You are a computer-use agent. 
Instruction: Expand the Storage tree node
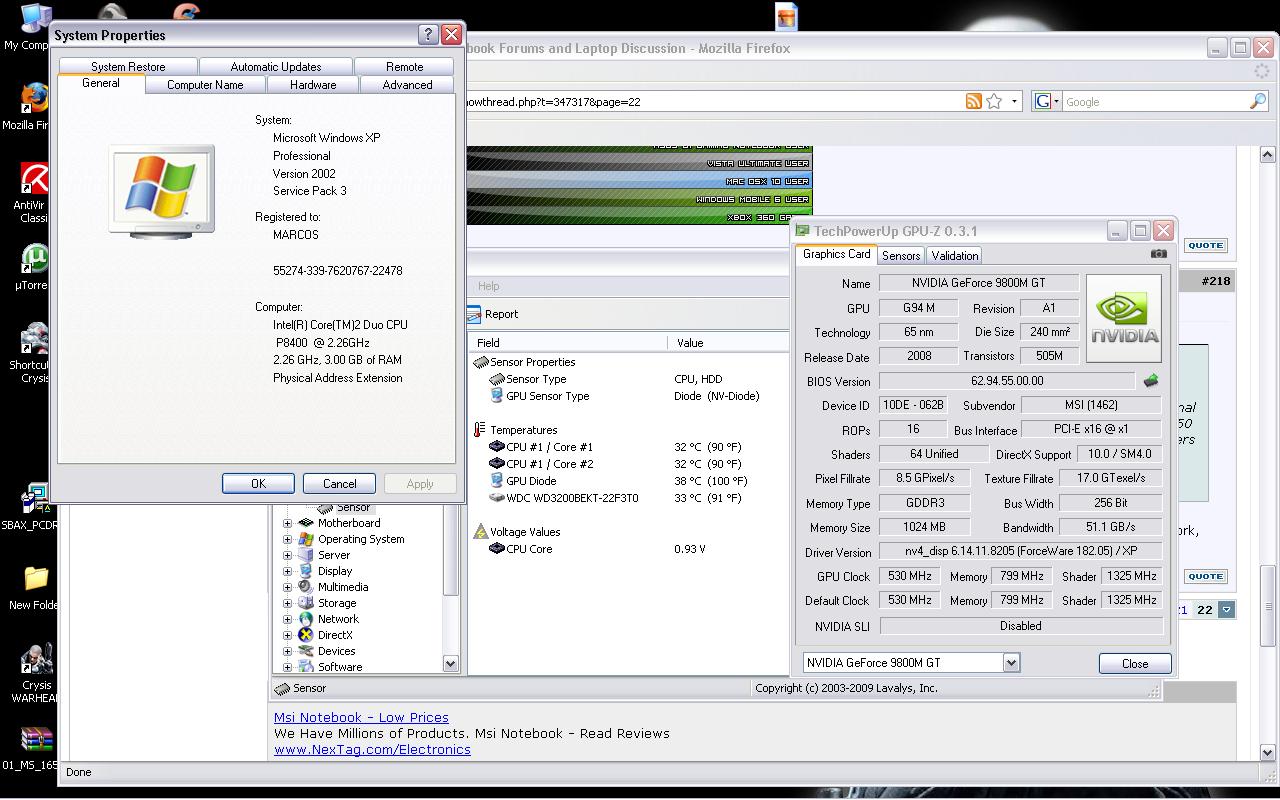[x=288, y=603]
